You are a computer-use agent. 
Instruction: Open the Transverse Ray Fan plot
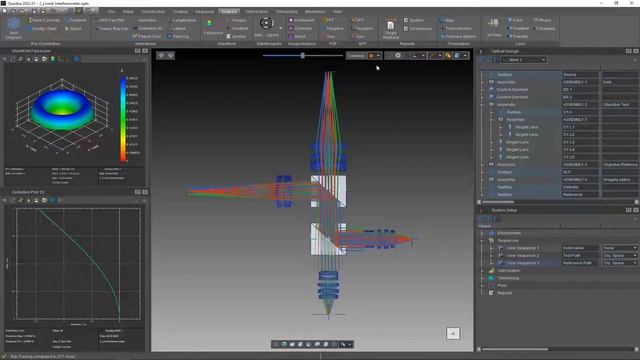pos(111,29)
